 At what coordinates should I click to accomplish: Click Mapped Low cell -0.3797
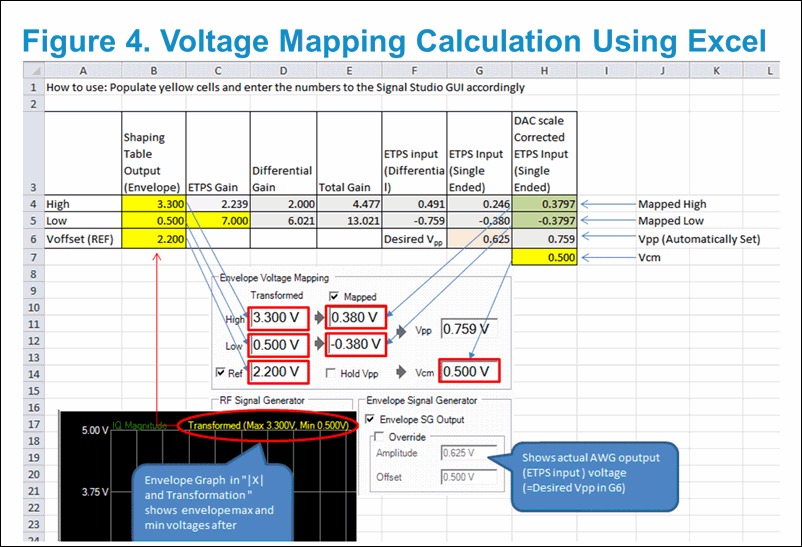(x=544, y=221)
